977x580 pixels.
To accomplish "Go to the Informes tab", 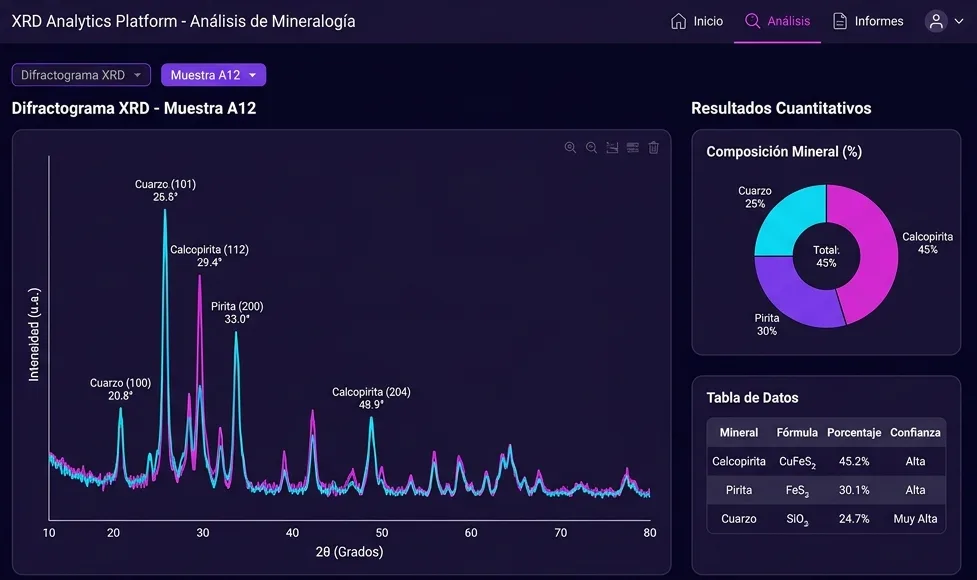I will tap(869, 21).
